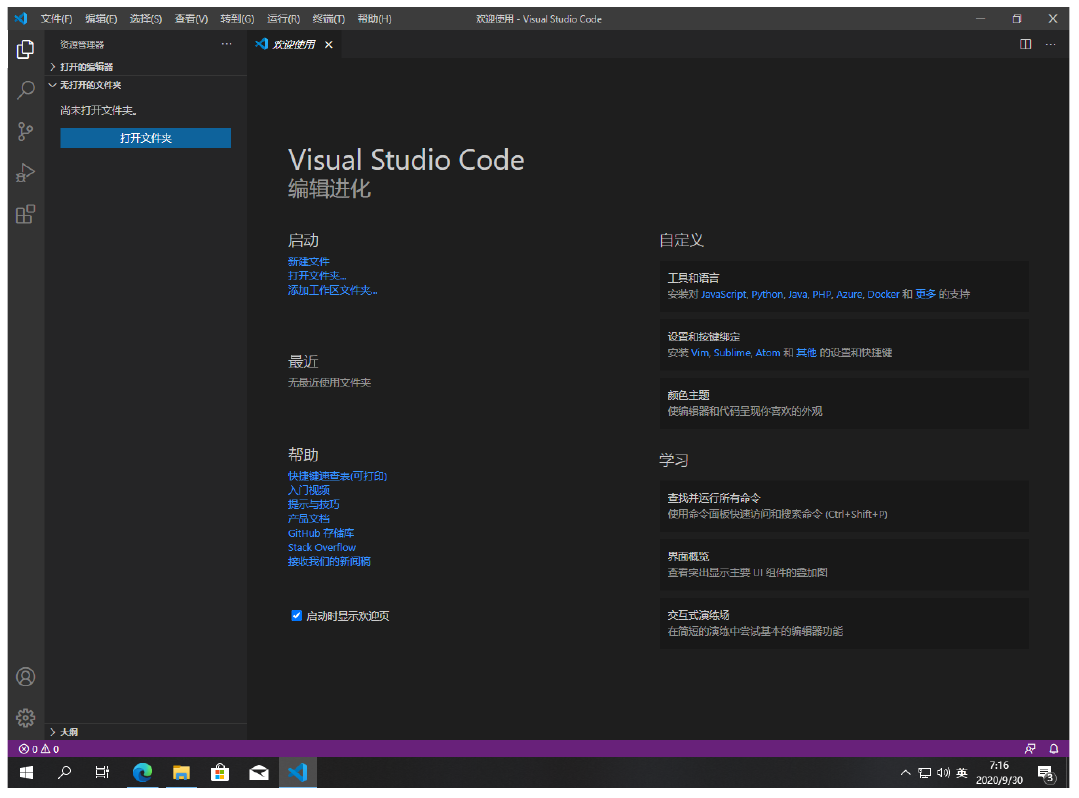Click the 新建文件 link
The image size is (1079, 798).
(308, 261)
